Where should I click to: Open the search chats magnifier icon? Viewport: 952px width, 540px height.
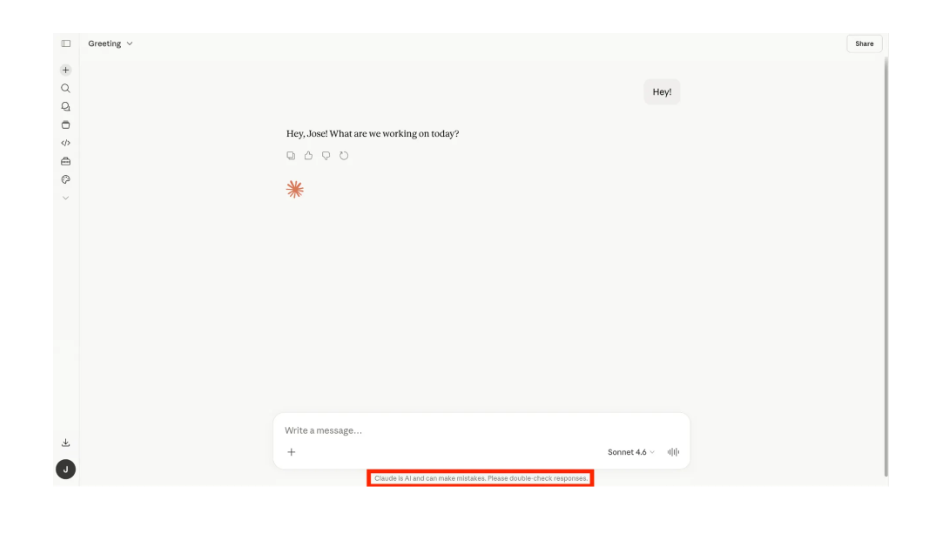(66, 88)
